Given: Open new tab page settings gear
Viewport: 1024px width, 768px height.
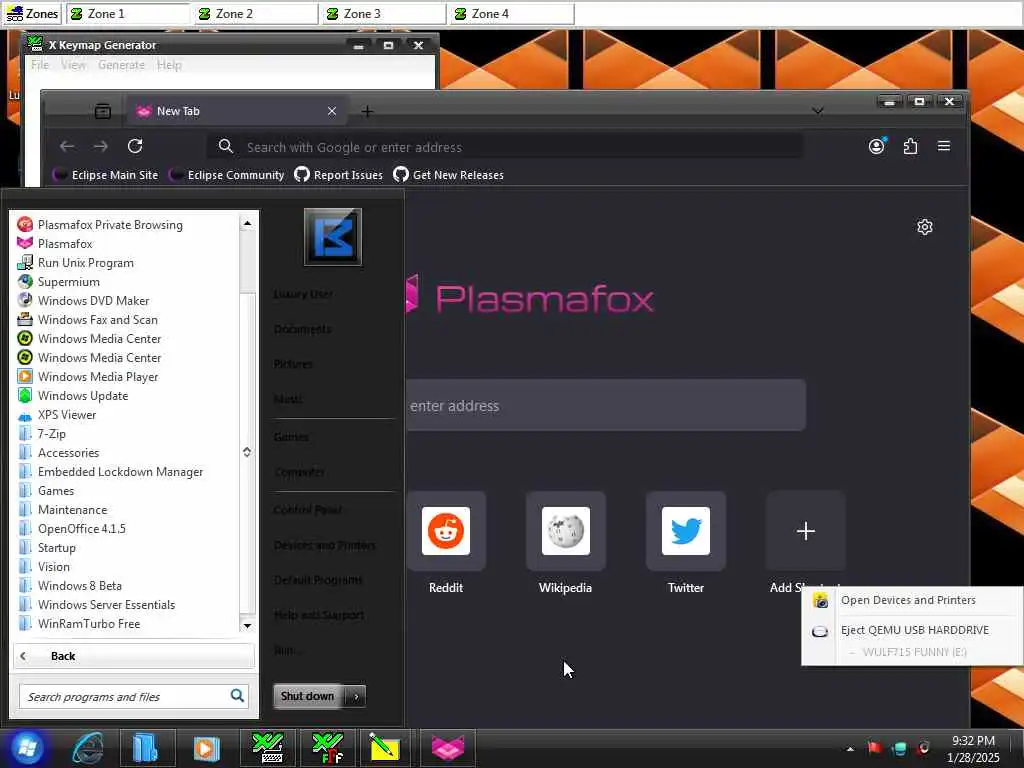Looking at the screenshot, I should pyautogui.click(x=925, y=227).
